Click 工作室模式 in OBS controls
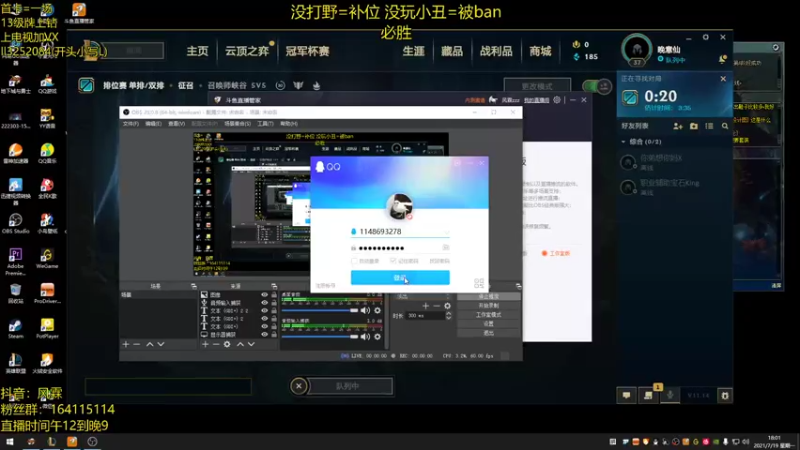The image size is (800, 450). click(x=489, y=315)
